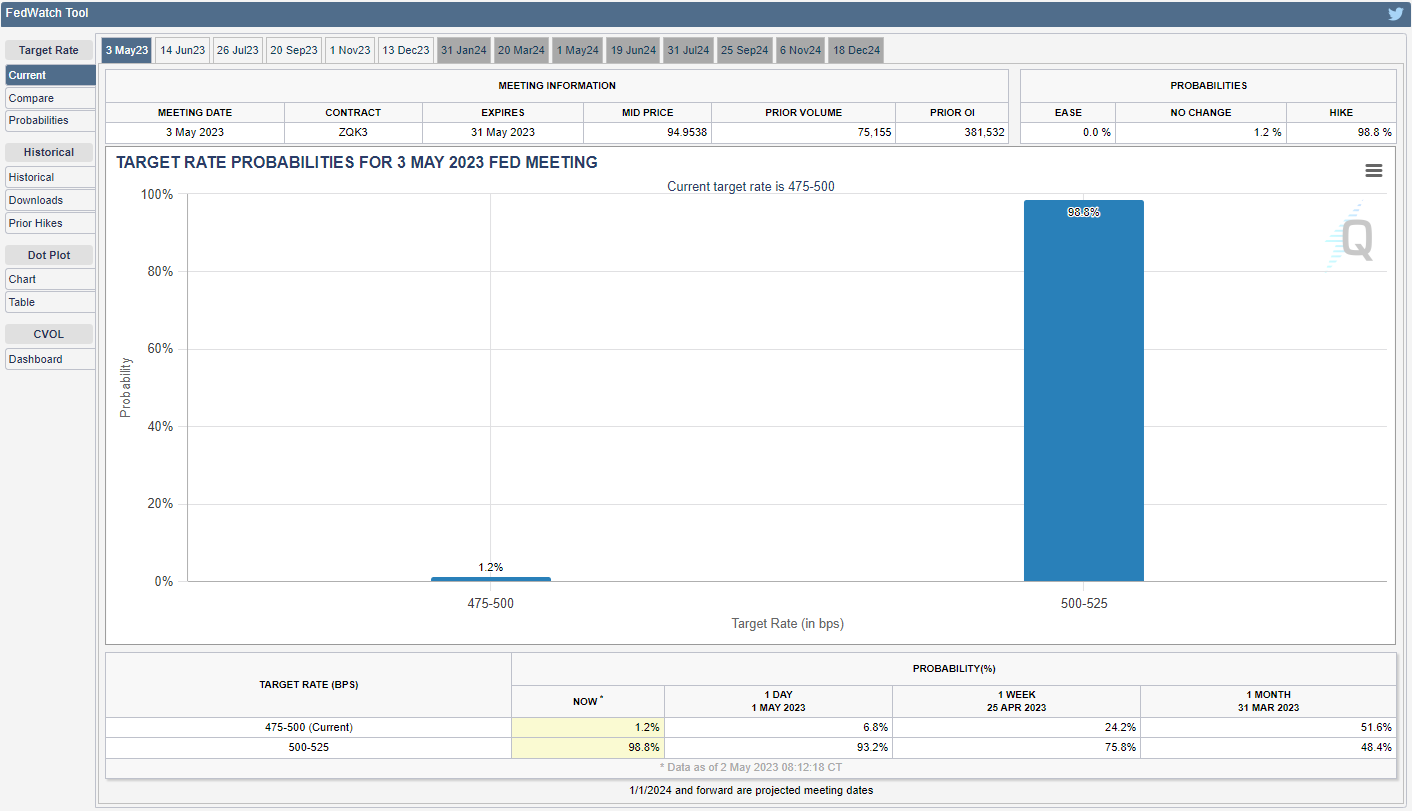Click the small 475-500 probability bar
Screen dimensions: 1412x811
pos(490,579)
